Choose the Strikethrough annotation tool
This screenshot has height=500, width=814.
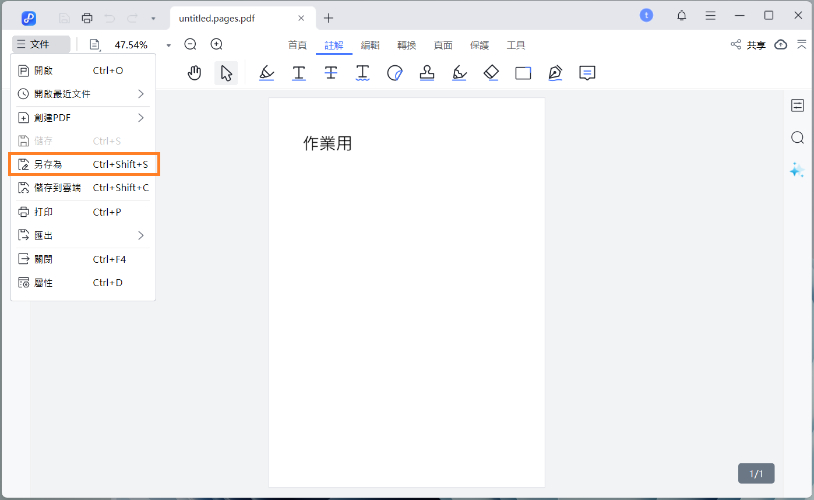[x=331, y=73]
